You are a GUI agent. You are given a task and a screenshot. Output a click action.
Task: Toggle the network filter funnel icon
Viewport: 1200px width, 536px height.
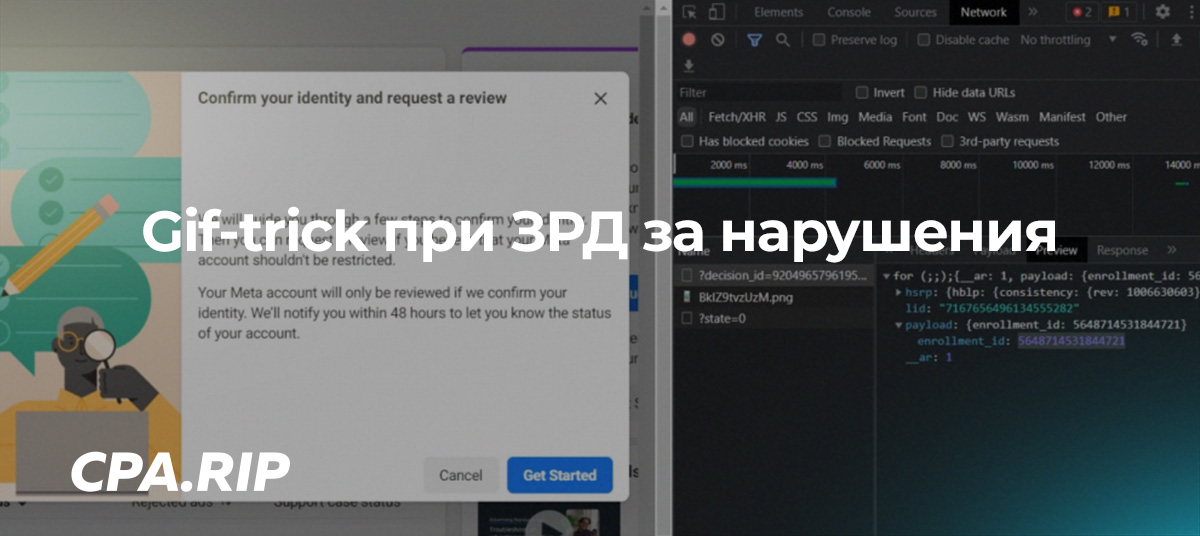coord(755,40)
